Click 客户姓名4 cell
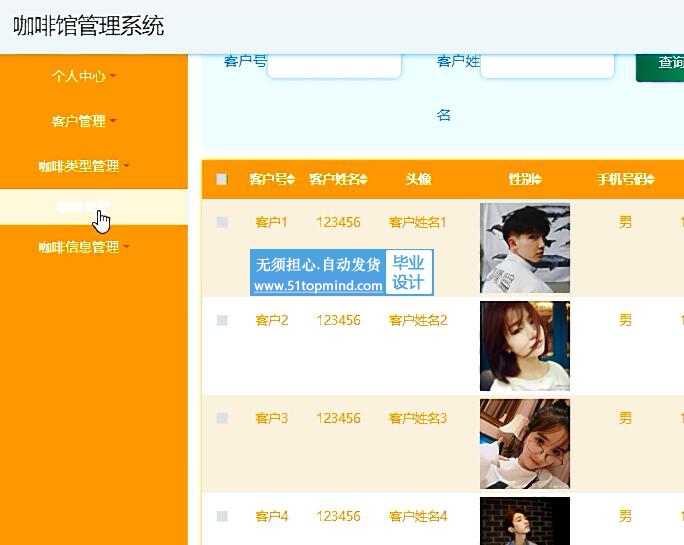This screenshot has width=684, height=545. [418, 517]
